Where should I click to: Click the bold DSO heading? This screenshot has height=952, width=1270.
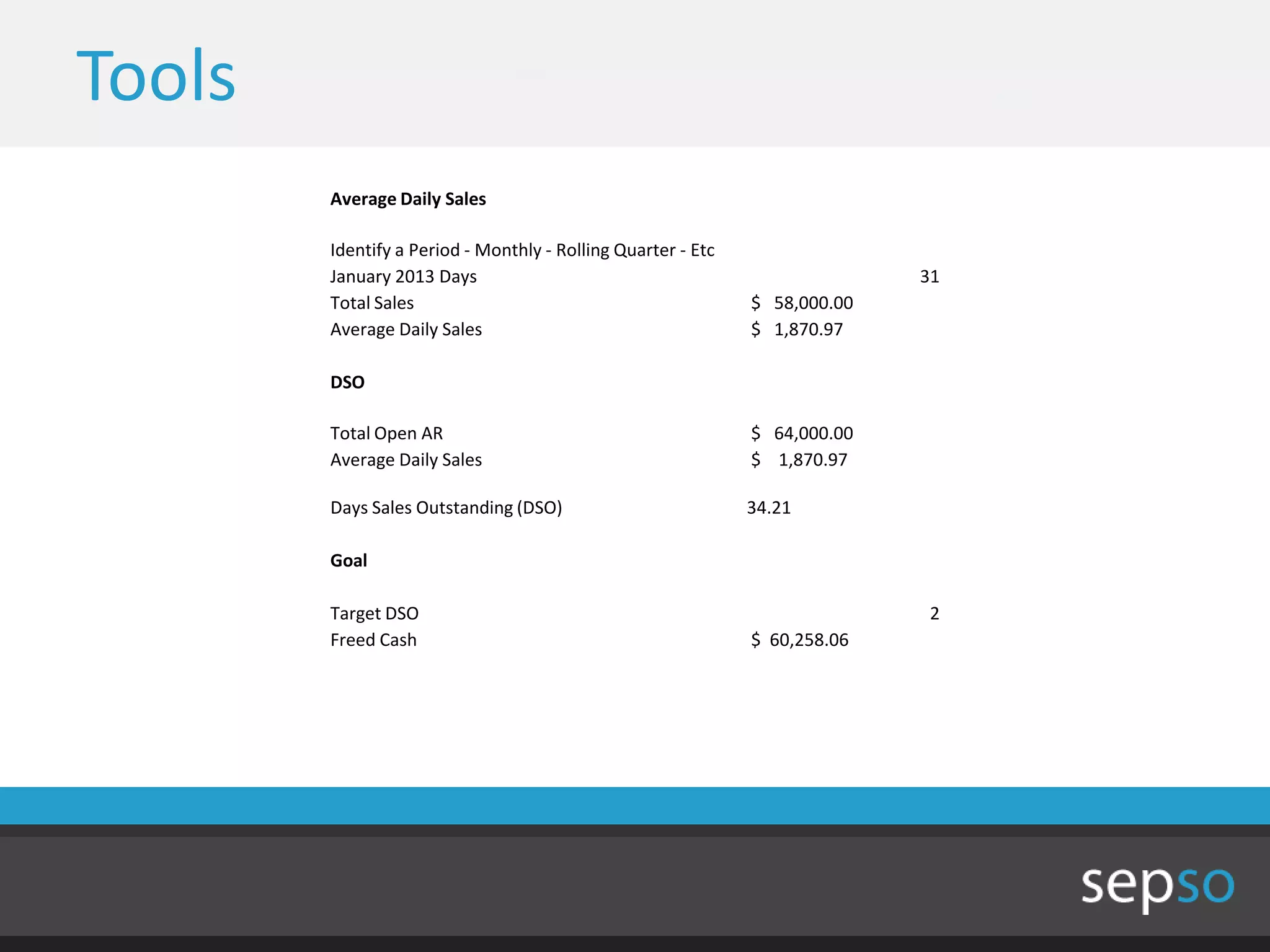tap(347, 382)
